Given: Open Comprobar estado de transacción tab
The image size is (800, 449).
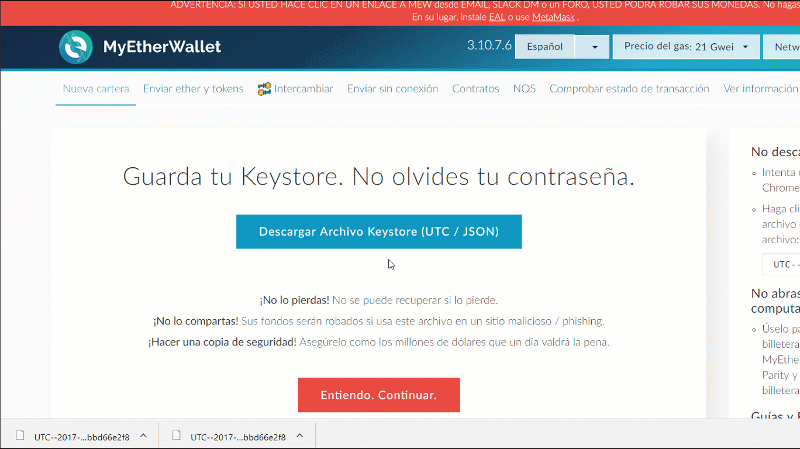Looking at the screenshot, I should point(629,89).
